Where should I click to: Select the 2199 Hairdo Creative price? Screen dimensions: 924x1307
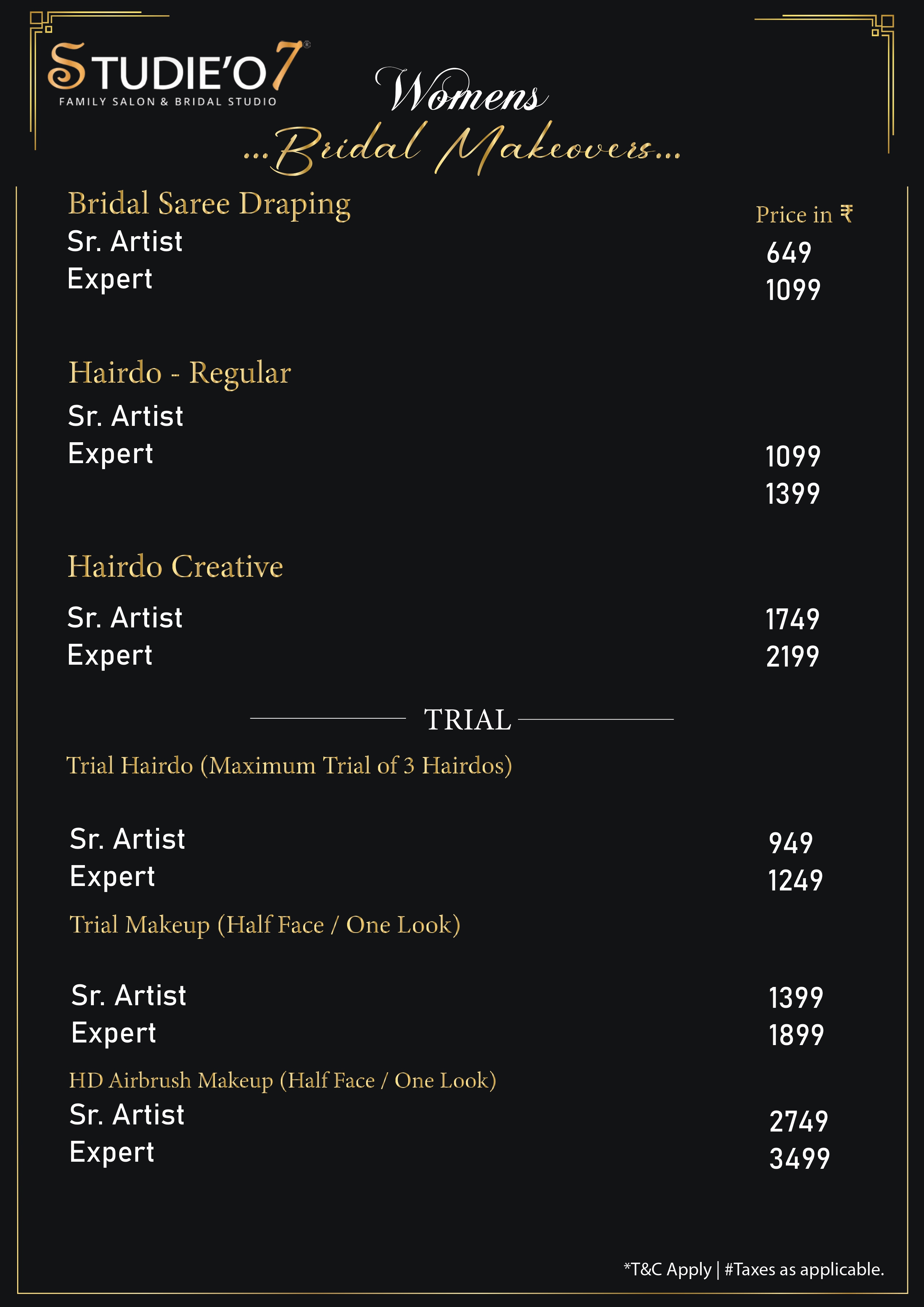pyautogui.click(x=793, y=656)
